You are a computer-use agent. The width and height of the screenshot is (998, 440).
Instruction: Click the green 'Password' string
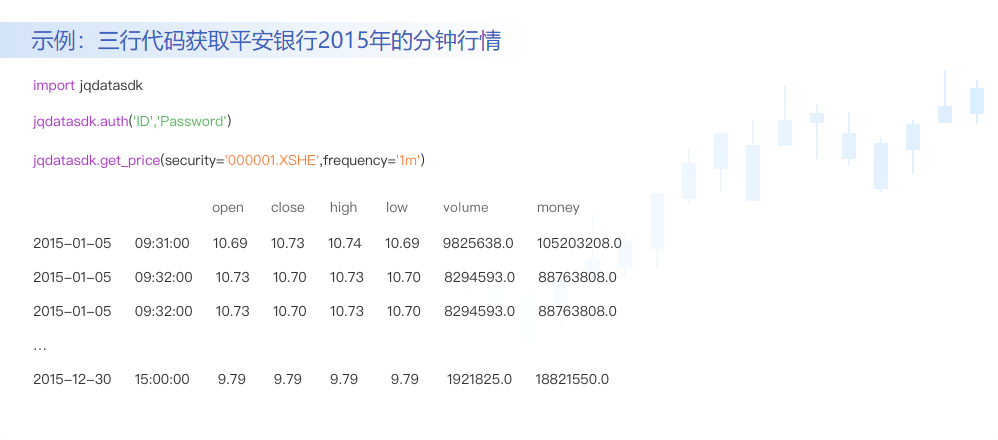(x=192, y=121)
